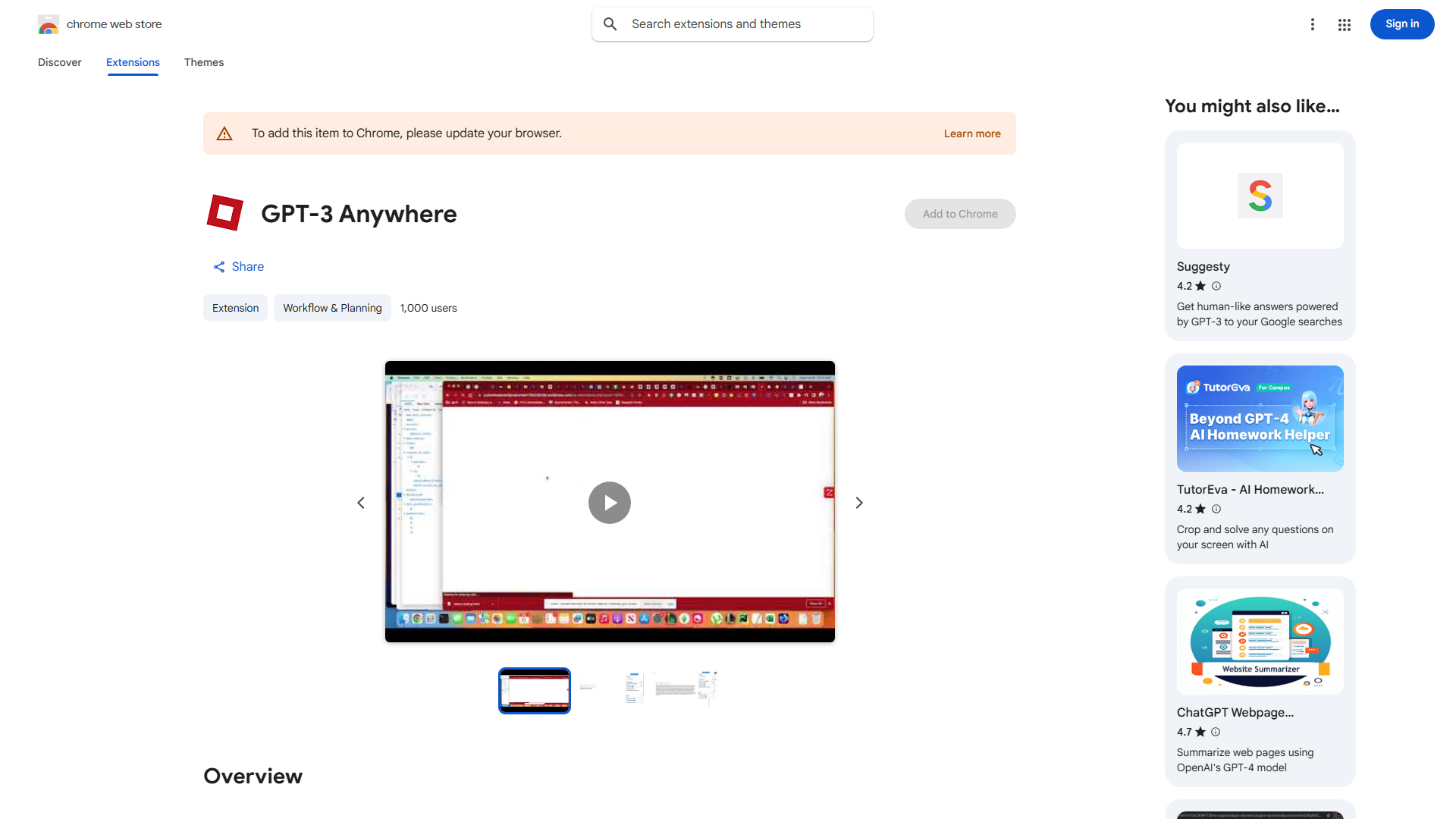Click the Workflow & Planning category chip
The width and height of the screenshot is (1456, 819).
332,308
